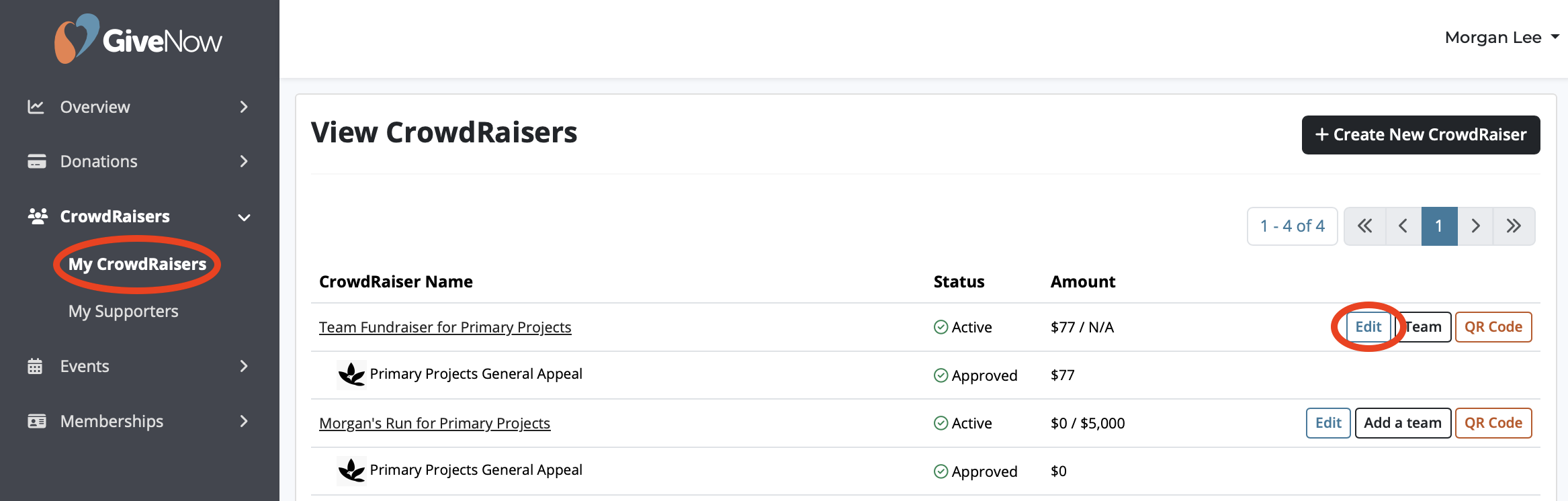Click Primary Projects General Appeal under Morgan's Run

click(476, 470)
